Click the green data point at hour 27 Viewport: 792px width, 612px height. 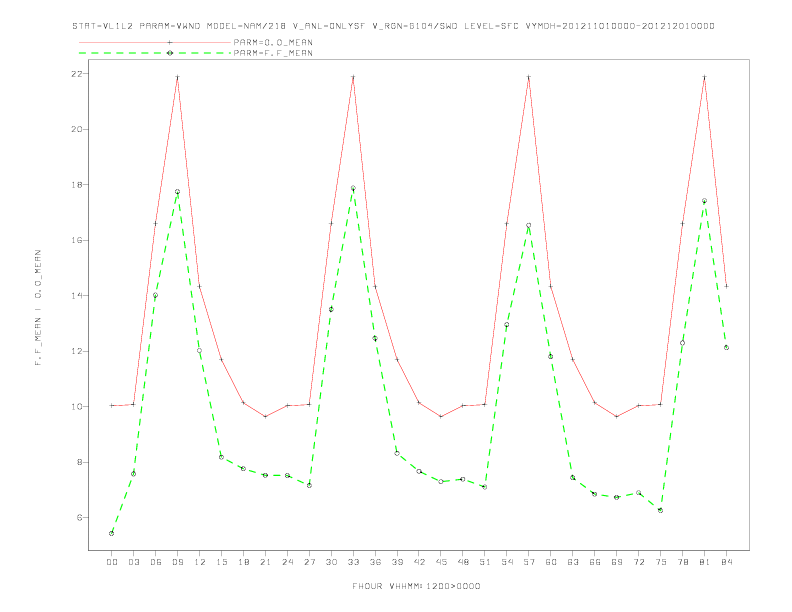tap(309, 485)
